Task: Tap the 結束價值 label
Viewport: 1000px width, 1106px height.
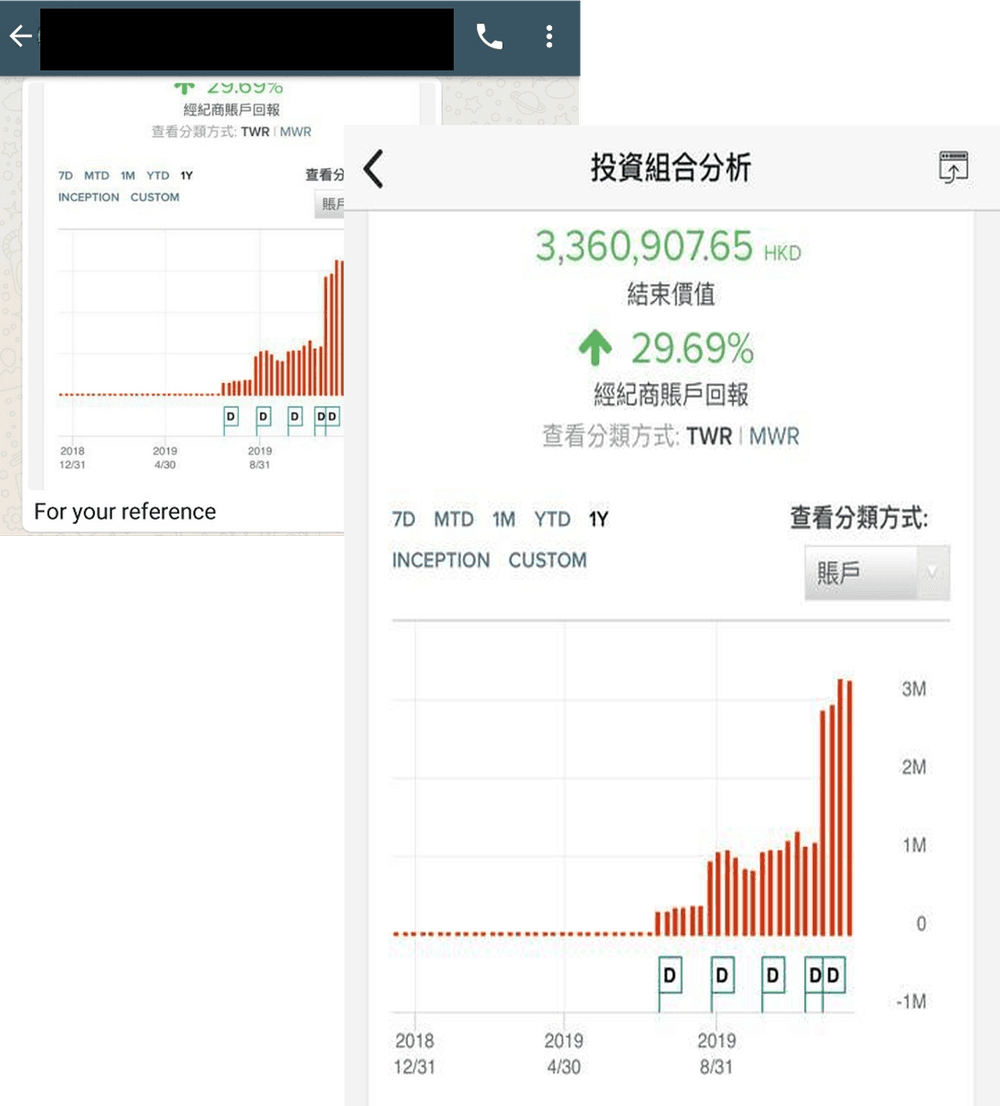Action: [x=671, y=294]
